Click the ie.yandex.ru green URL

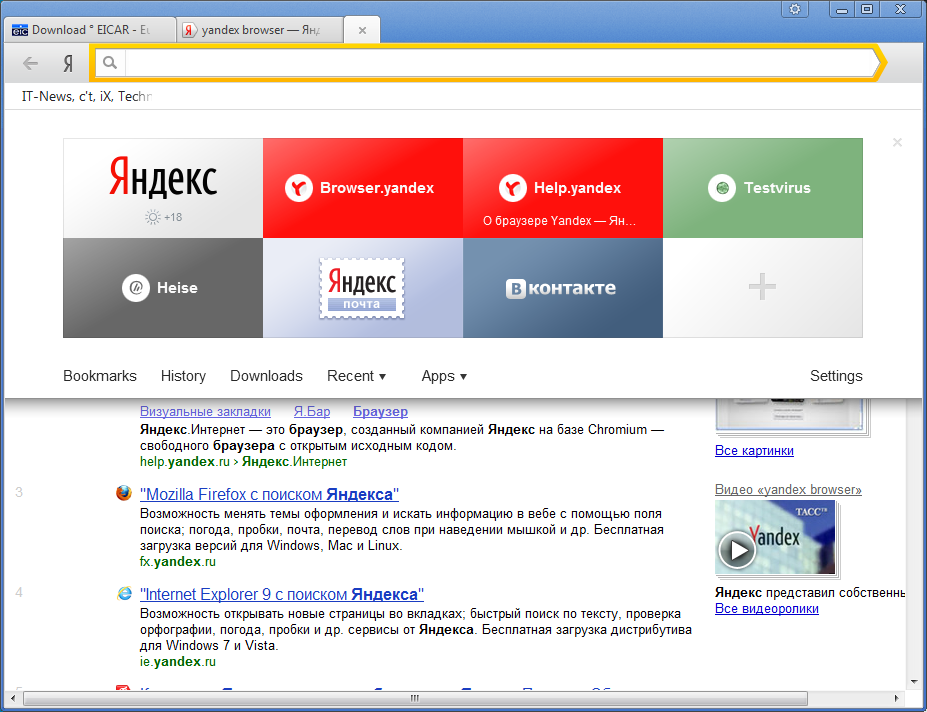click(178, 662)
